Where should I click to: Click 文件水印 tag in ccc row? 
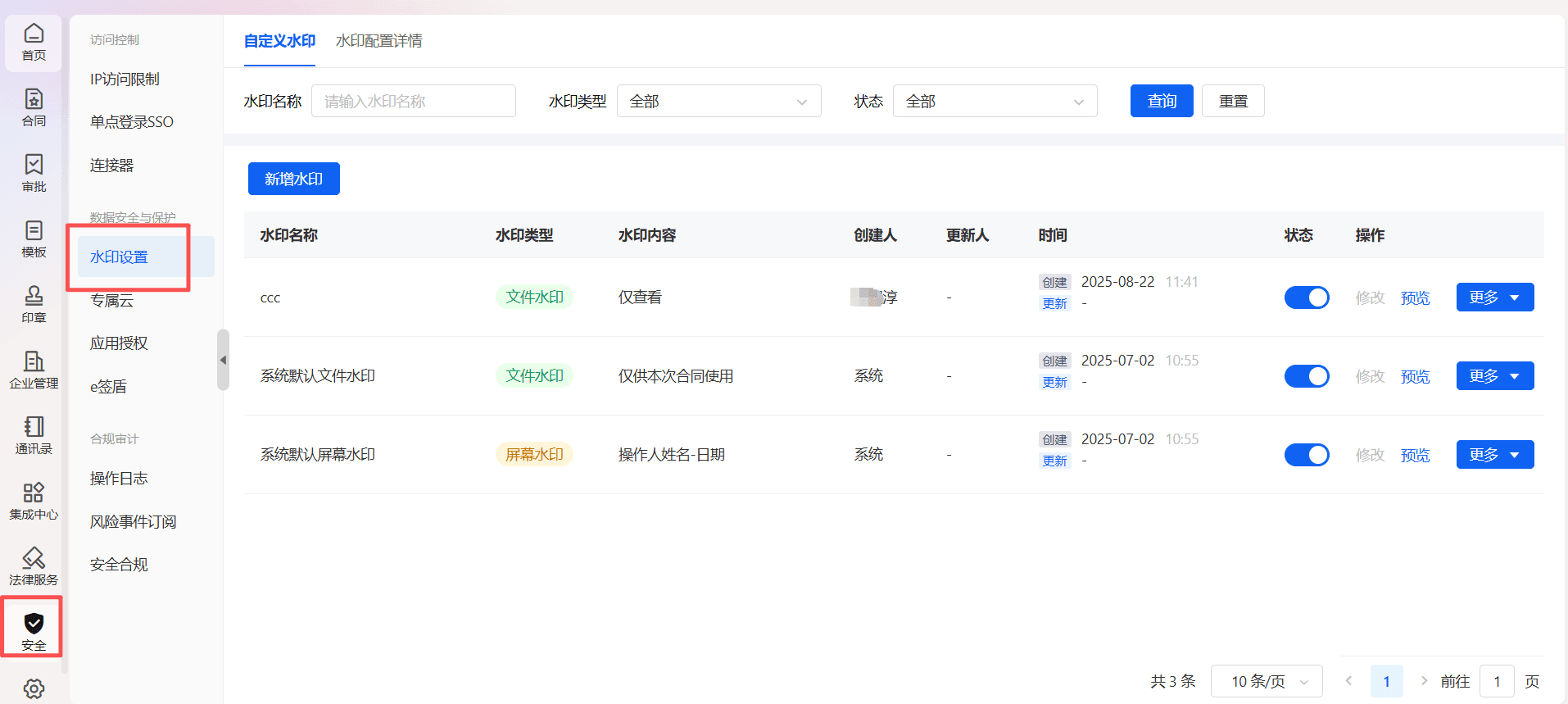[534, 297]
